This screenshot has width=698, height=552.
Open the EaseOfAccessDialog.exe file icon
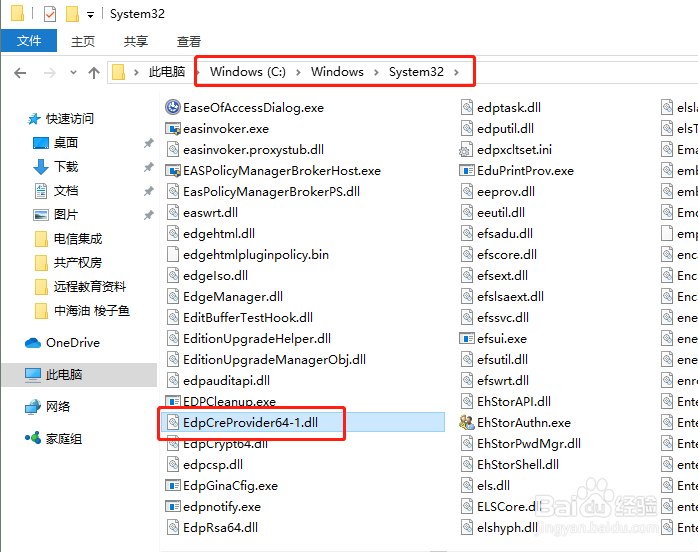(x=173, y=107)
